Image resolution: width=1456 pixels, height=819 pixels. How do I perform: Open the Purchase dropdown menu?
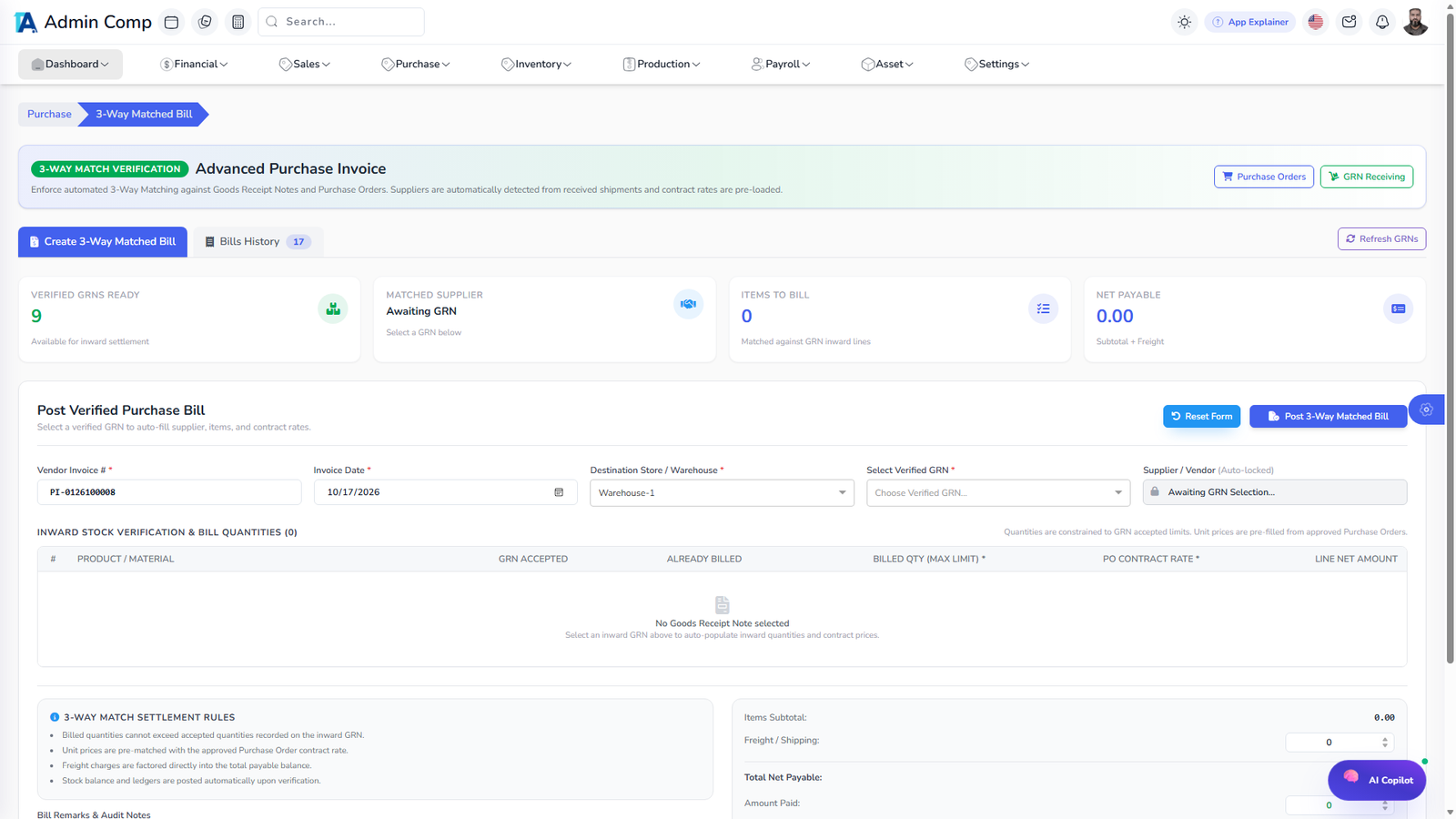[416, 65]
